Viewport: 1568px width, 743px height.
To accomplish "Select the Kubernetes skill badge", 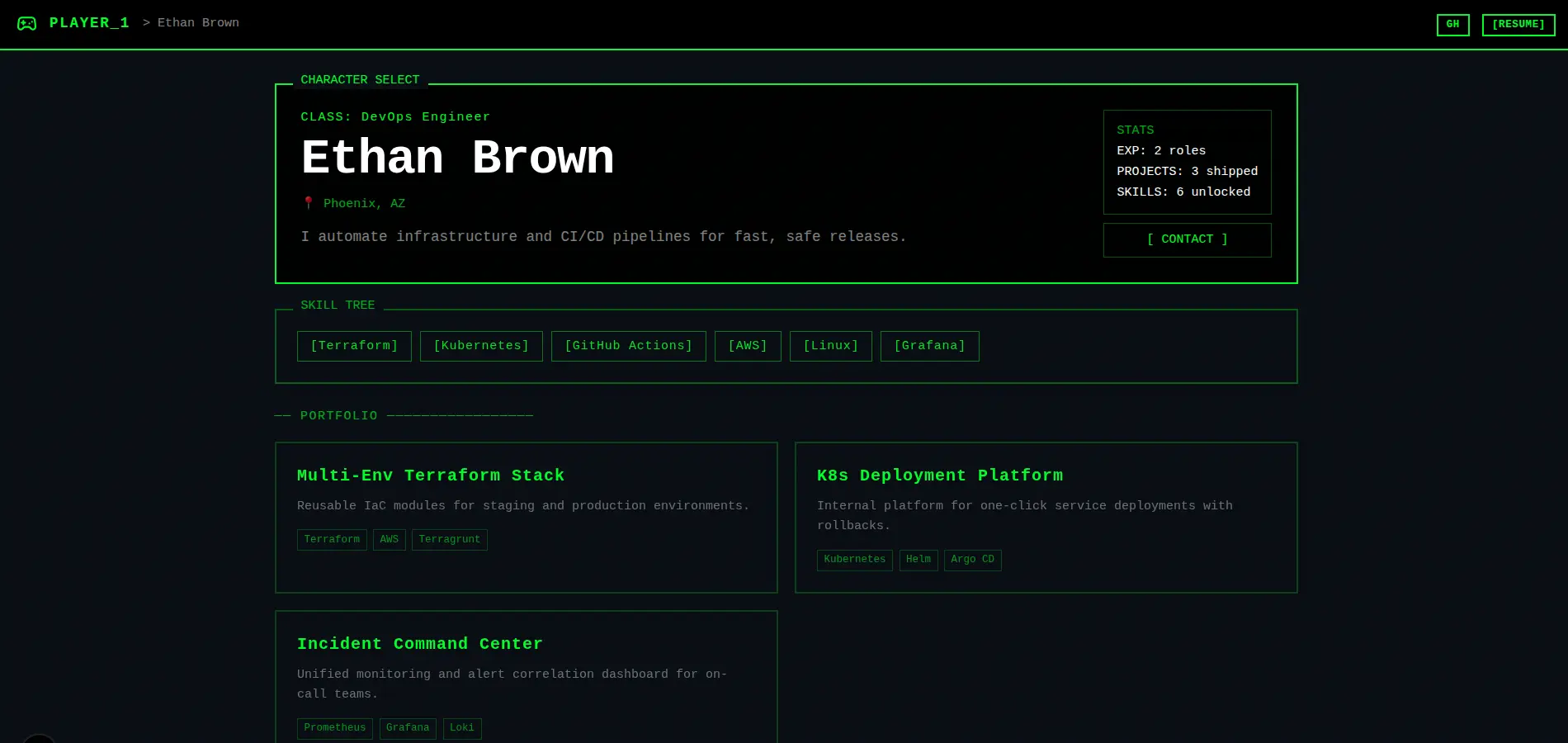I will click(481, 346).
